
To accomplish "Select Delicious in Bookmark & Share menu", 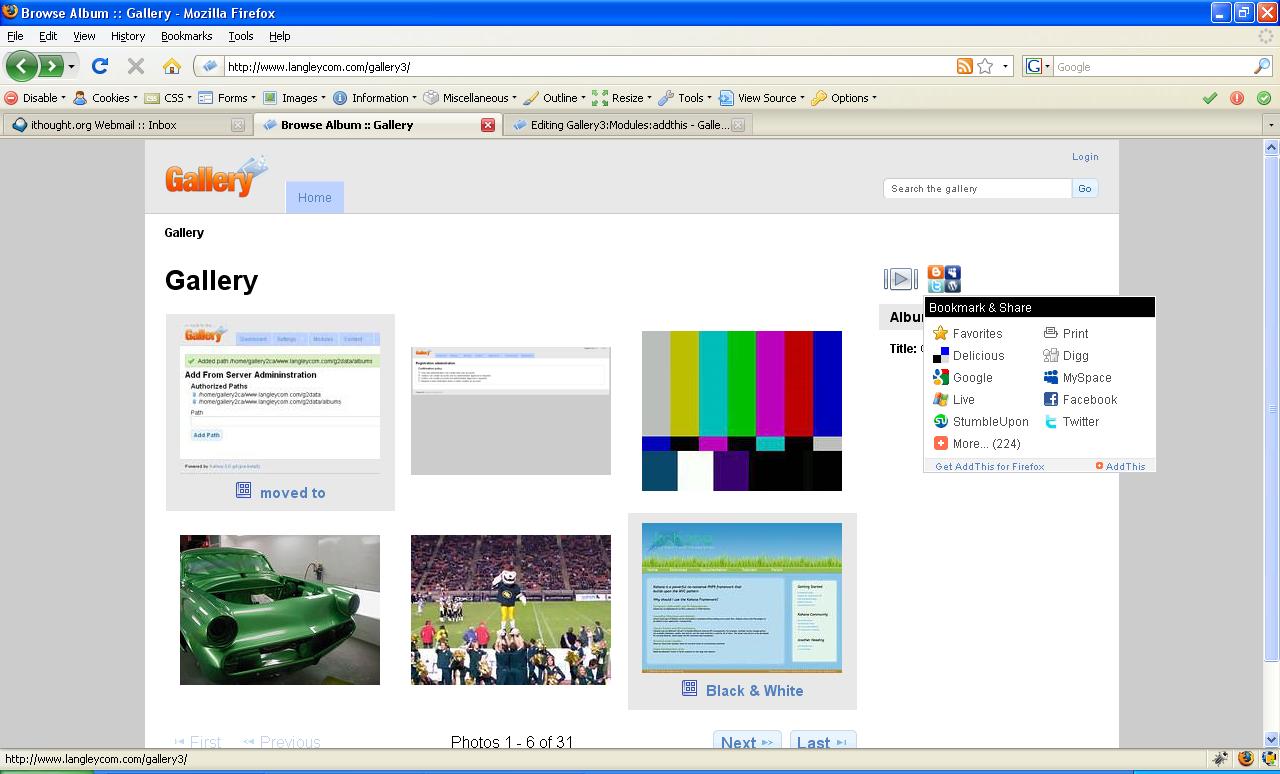I will click(x=977, y=356).
